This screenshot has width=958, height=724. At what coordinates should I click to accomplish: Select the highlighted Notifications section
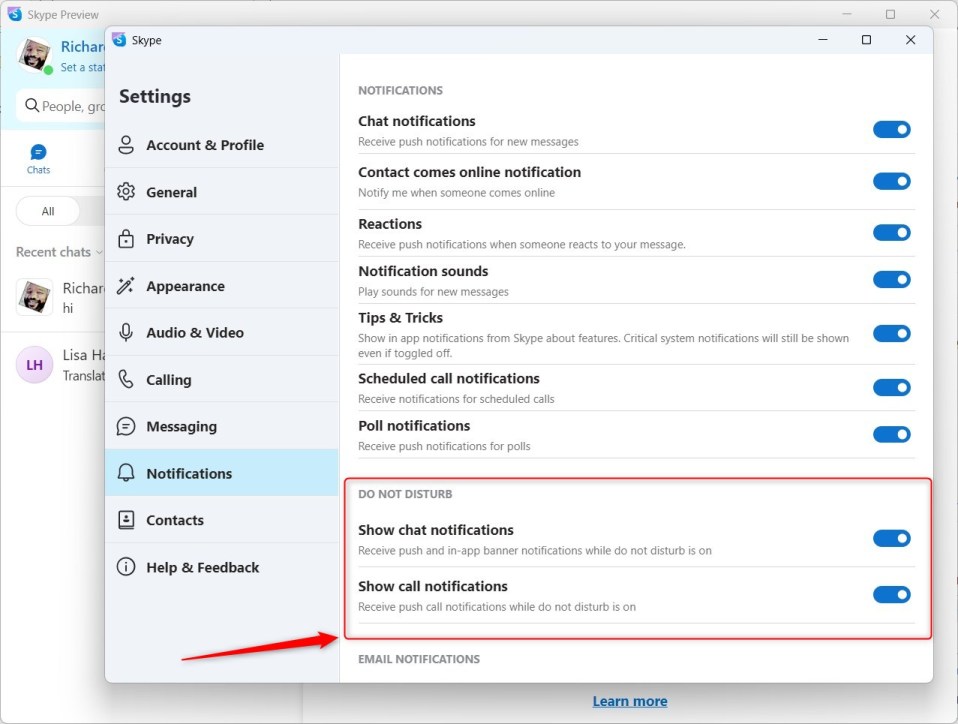(x=222, y=473)
